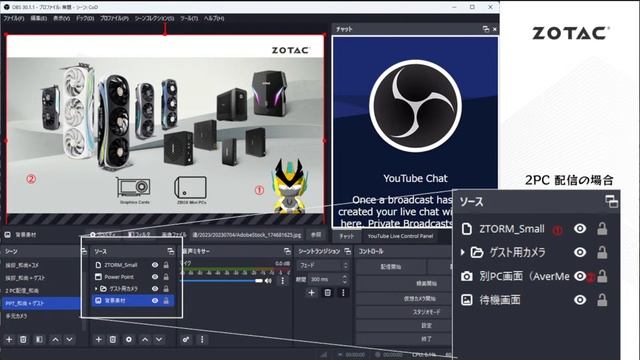Image resolution: width=640 pixels, height=360 pixels.
Task: Expand ゲスト用カメラ group in main Sources list
Action: [96, 289]
